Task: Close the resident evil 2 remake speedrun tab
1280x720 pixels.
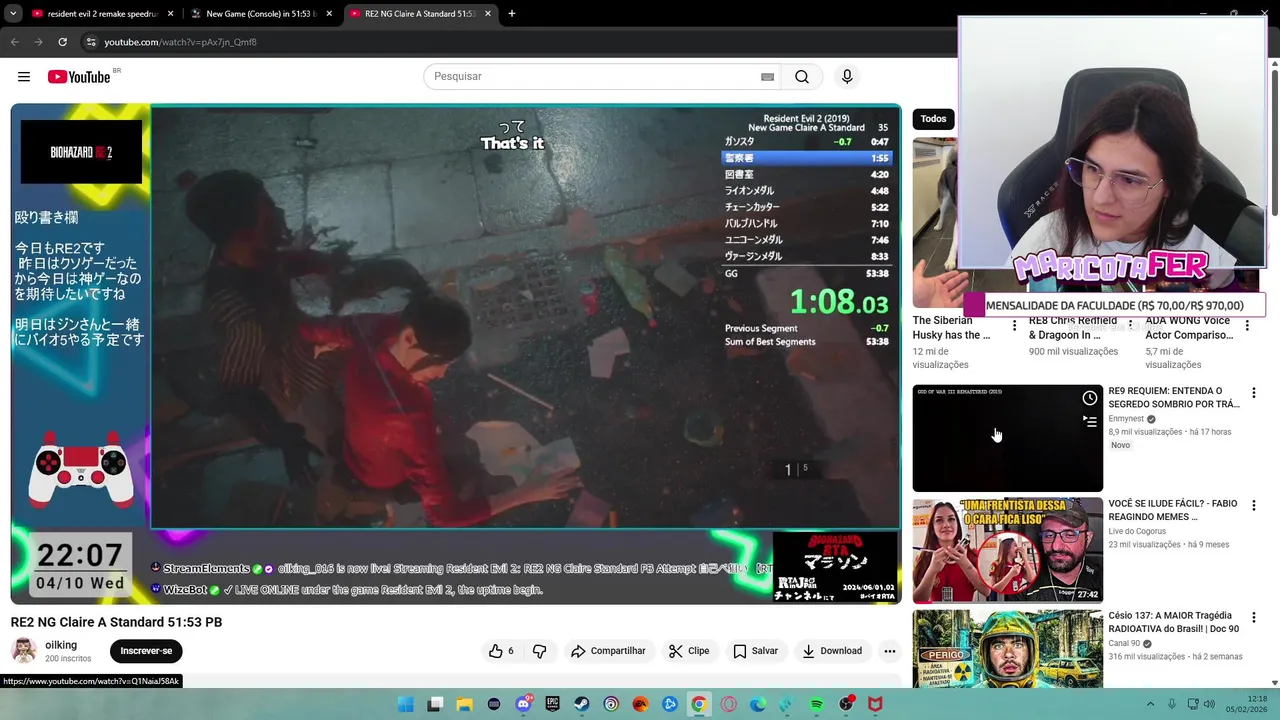Action: tap(170, 14)
